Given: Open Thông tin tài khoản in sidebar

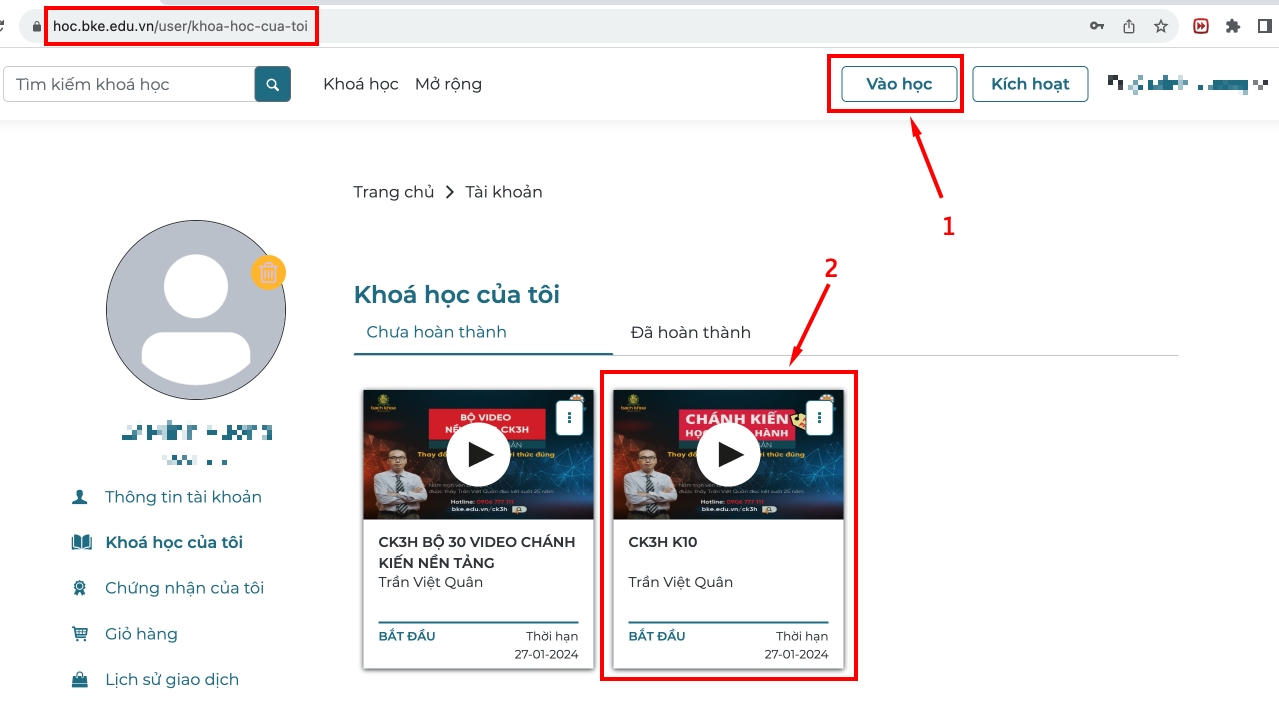Looking at the screenshot, I should 183,497.
